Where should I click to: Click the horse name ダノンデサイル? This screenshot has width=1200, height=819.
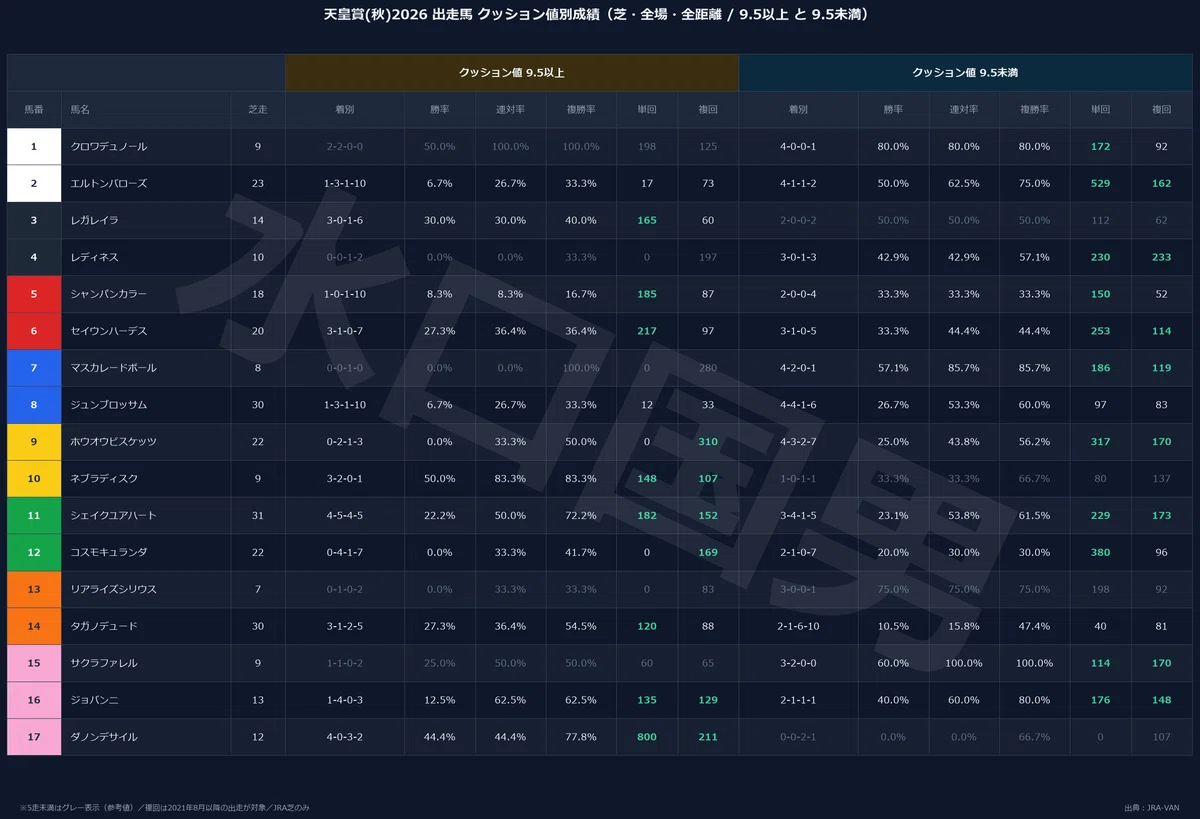105,737
